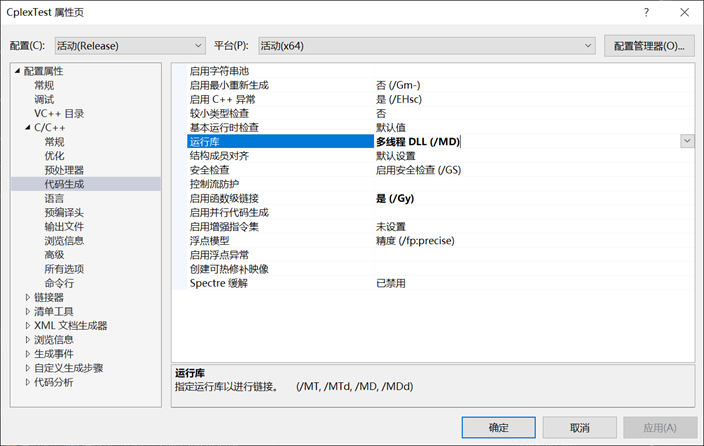Click the 已禁用 value for Spectre
Image resolution: width=704 pixels, height=446 pixels.
[391, 283]
